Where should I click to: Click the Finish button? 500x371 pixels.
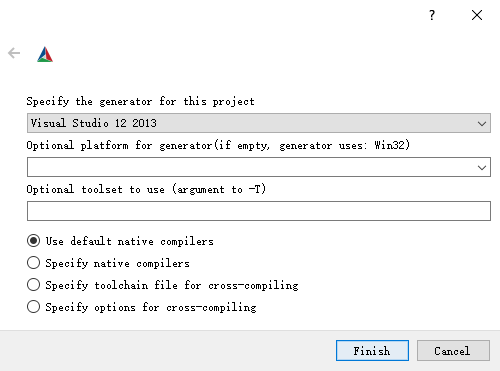tap(372, 350)
